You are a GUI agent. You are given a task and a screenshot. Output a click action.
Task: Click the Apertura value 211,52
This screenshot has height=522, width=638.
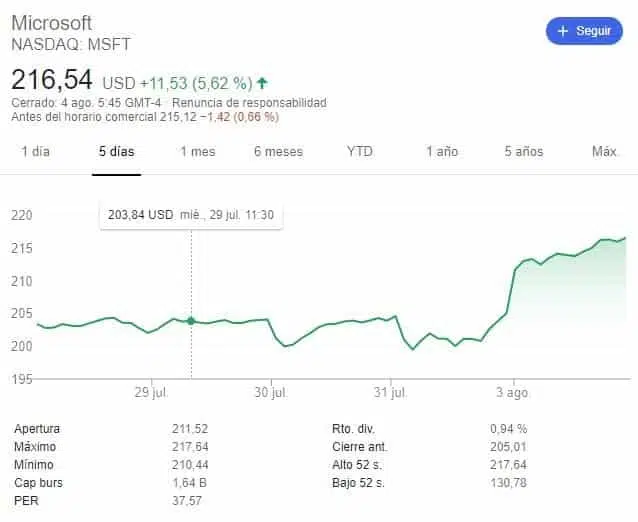tap(190, 429)
